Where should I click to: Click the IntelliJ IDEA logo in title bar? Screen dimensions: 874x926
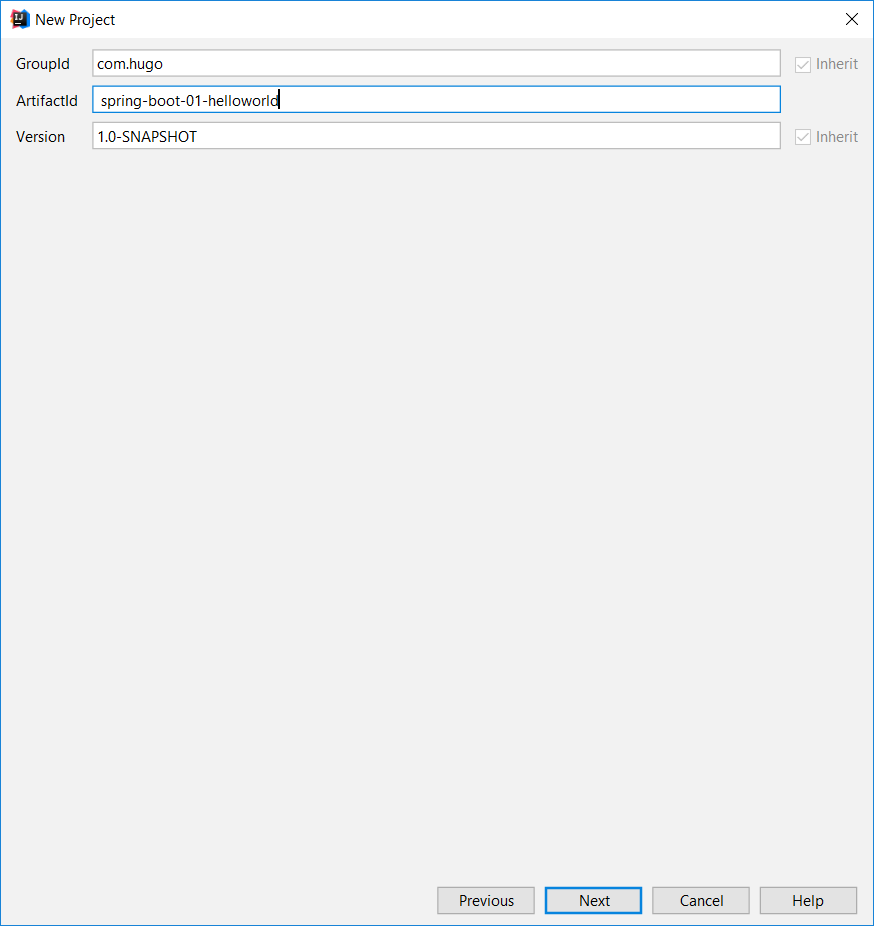(20, 19)
